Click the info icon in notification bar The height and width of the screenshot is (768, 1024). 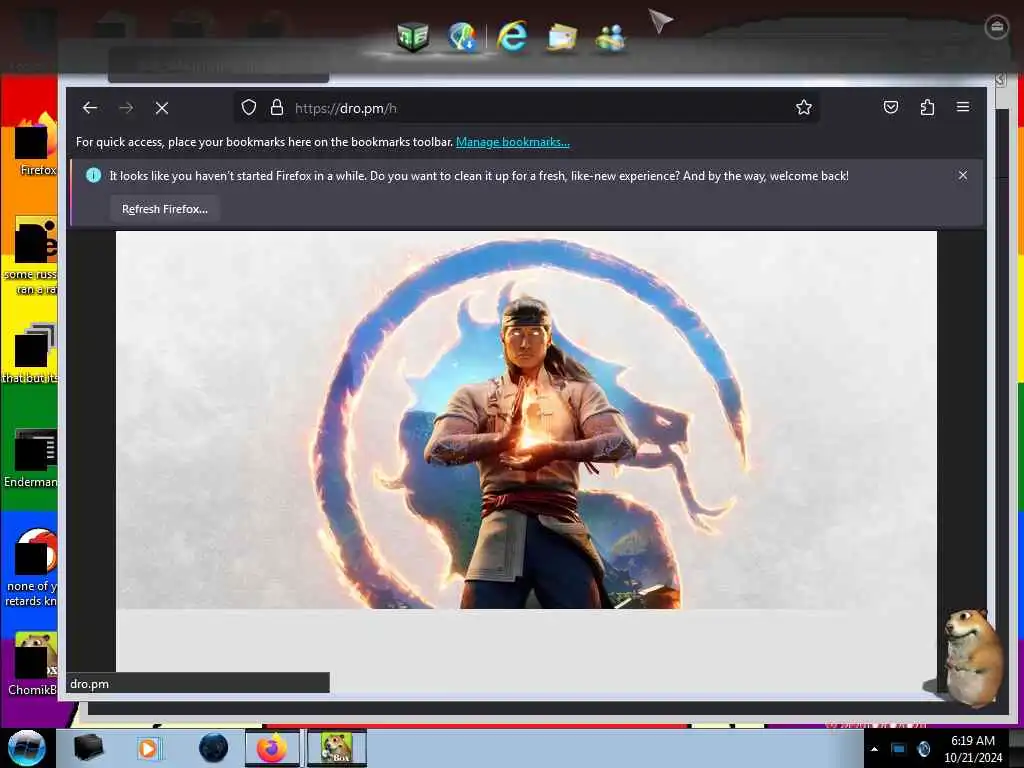[93, 175]
